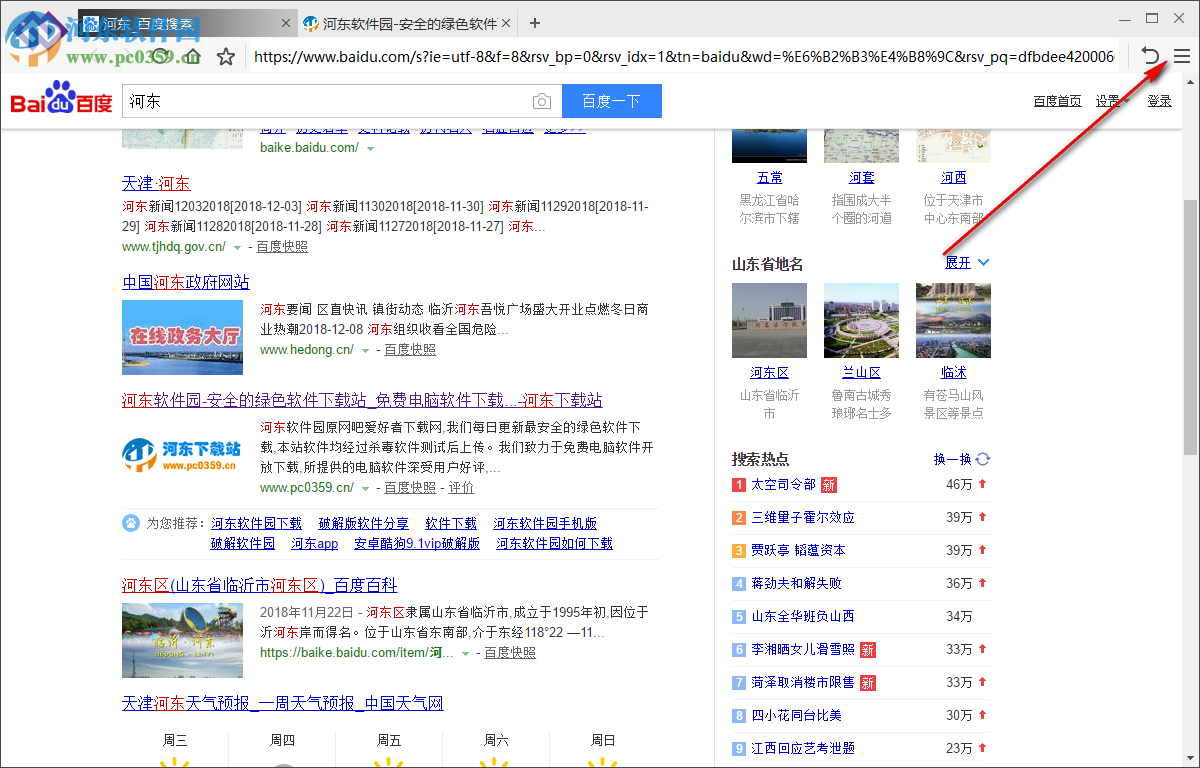Click the 河东下载站 site logo
Viewport: 1200px width, 768px height.
(181, 453)
